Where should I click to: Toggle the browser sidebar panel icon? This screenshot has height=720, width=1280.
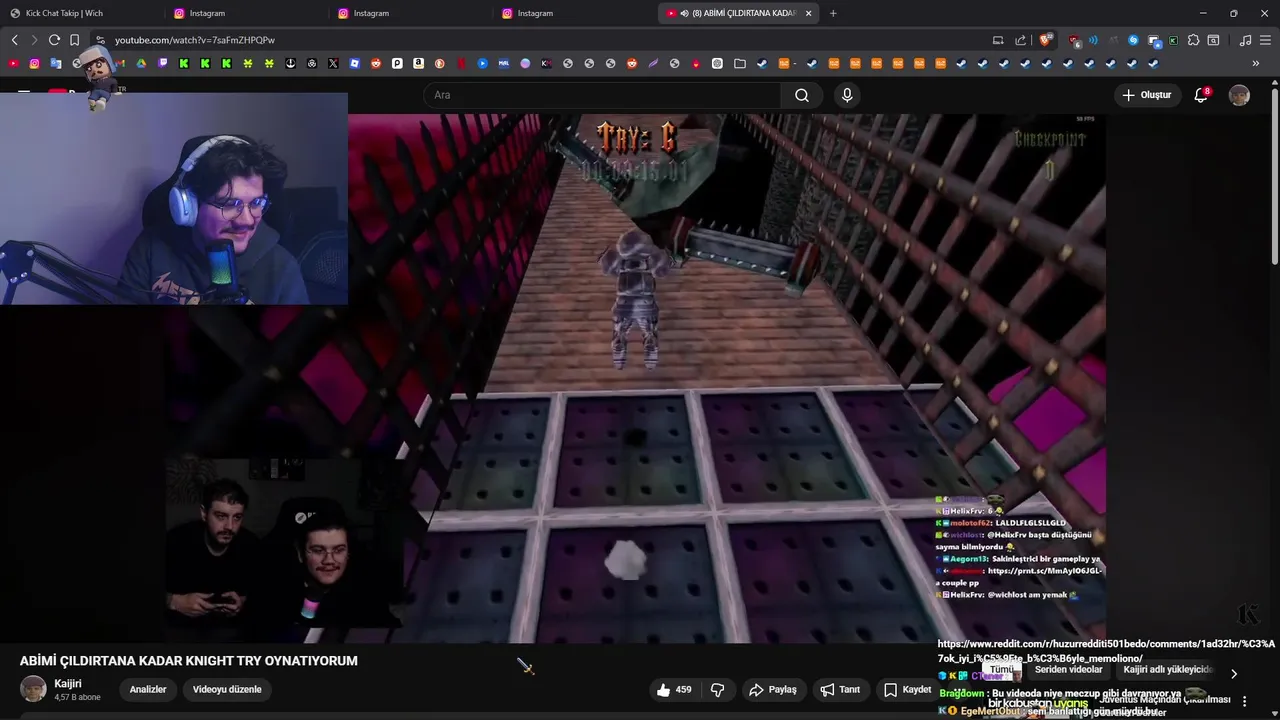[1213, 40]
